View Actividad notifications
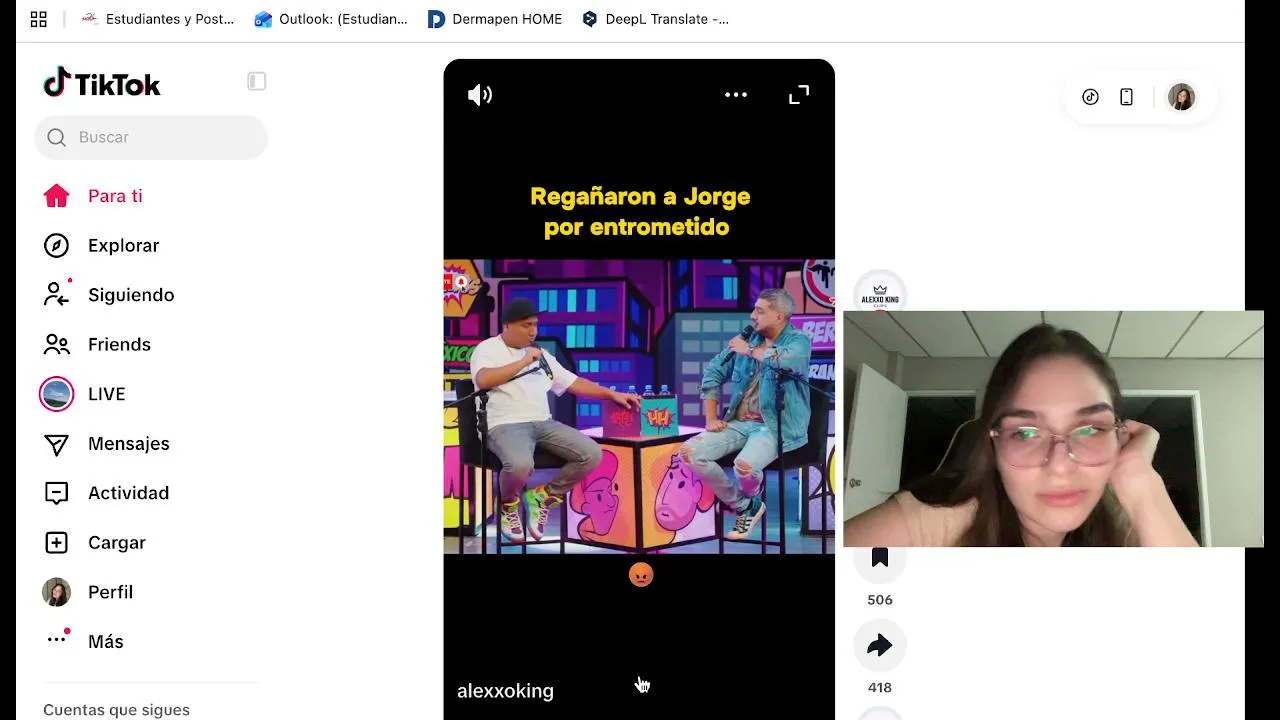The width and height of the screenshot is (1280, 720). point(106,493)
